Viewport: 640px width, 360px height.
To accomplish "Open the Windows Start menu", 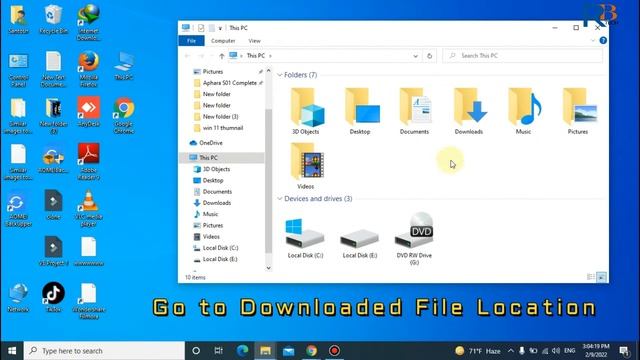I will pos(12,351).
